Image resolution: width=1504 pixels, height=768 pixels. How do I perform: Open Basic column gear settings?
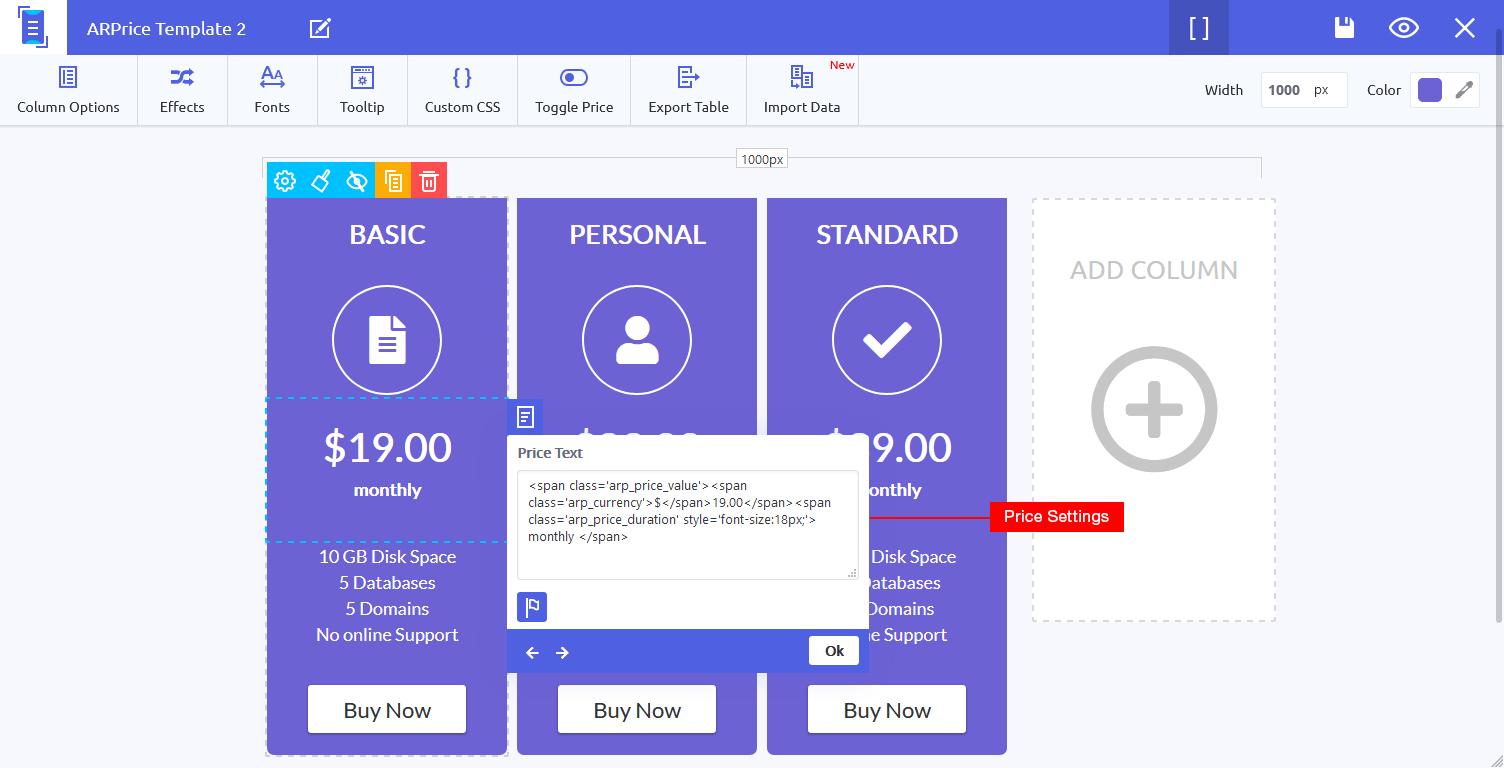285,180
